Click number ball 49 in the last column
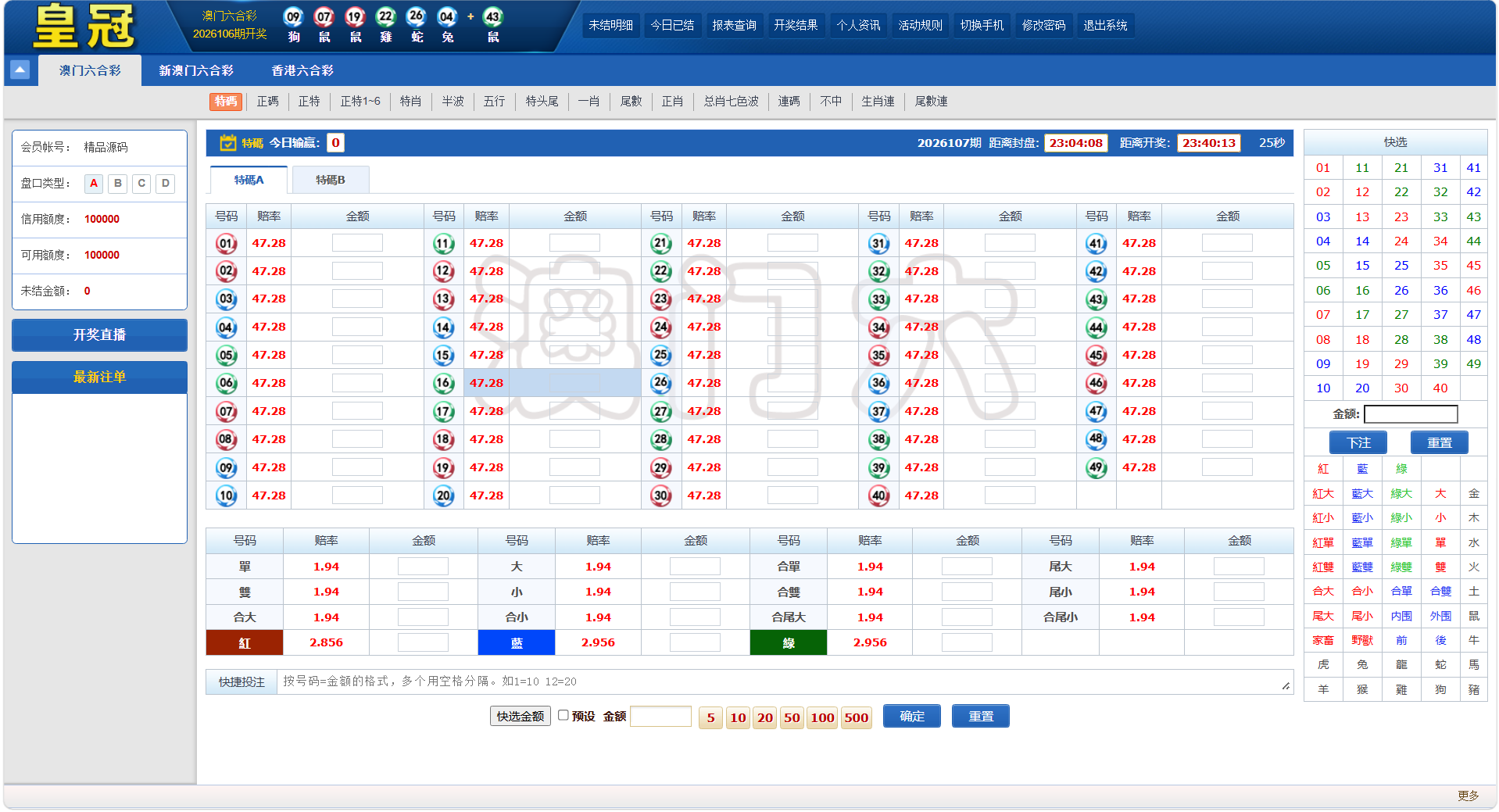Screen dimensions: 1499x812 (1097, 467)
